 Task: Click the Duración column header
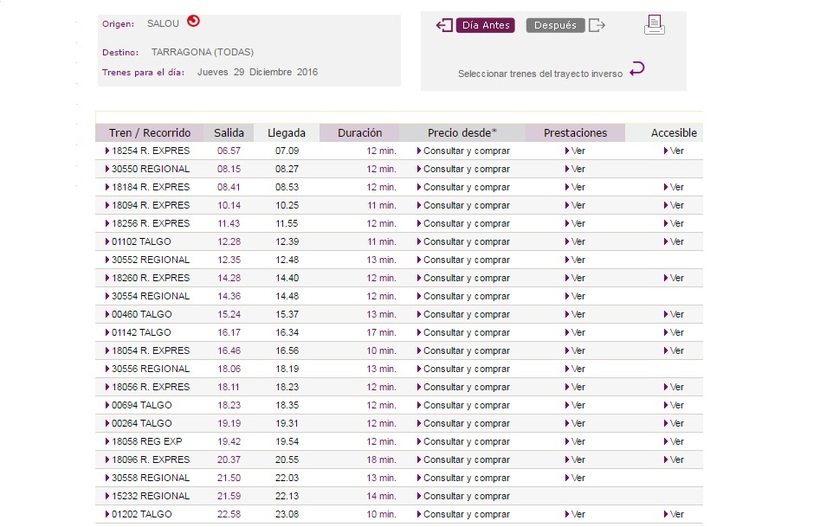[x=359, y=133]
